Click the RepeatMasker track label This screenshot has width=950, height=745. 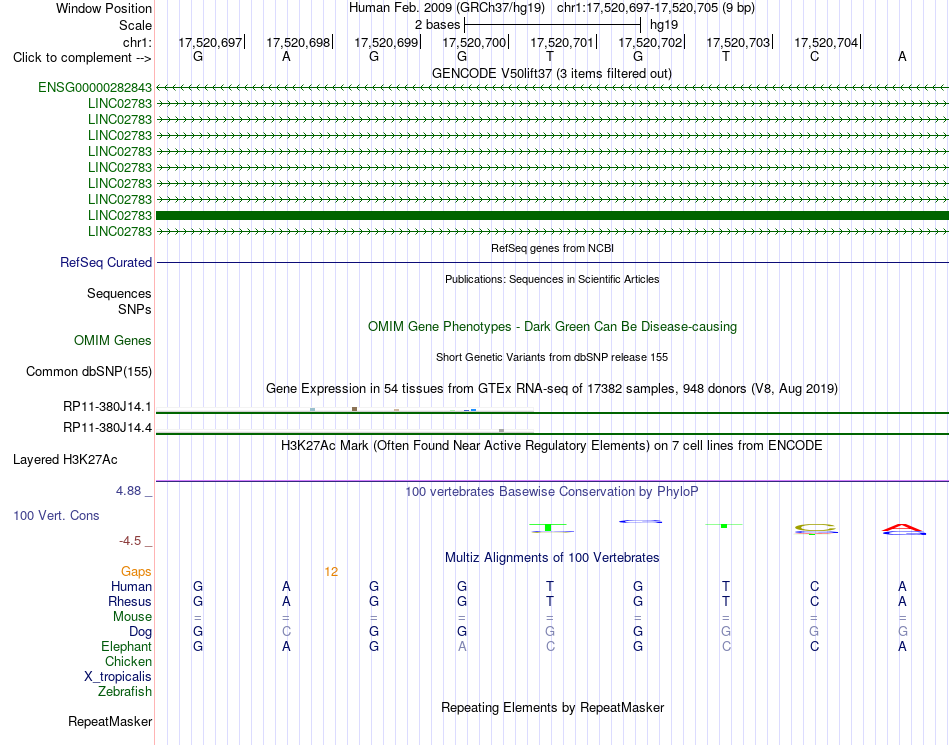pos(110,721)
